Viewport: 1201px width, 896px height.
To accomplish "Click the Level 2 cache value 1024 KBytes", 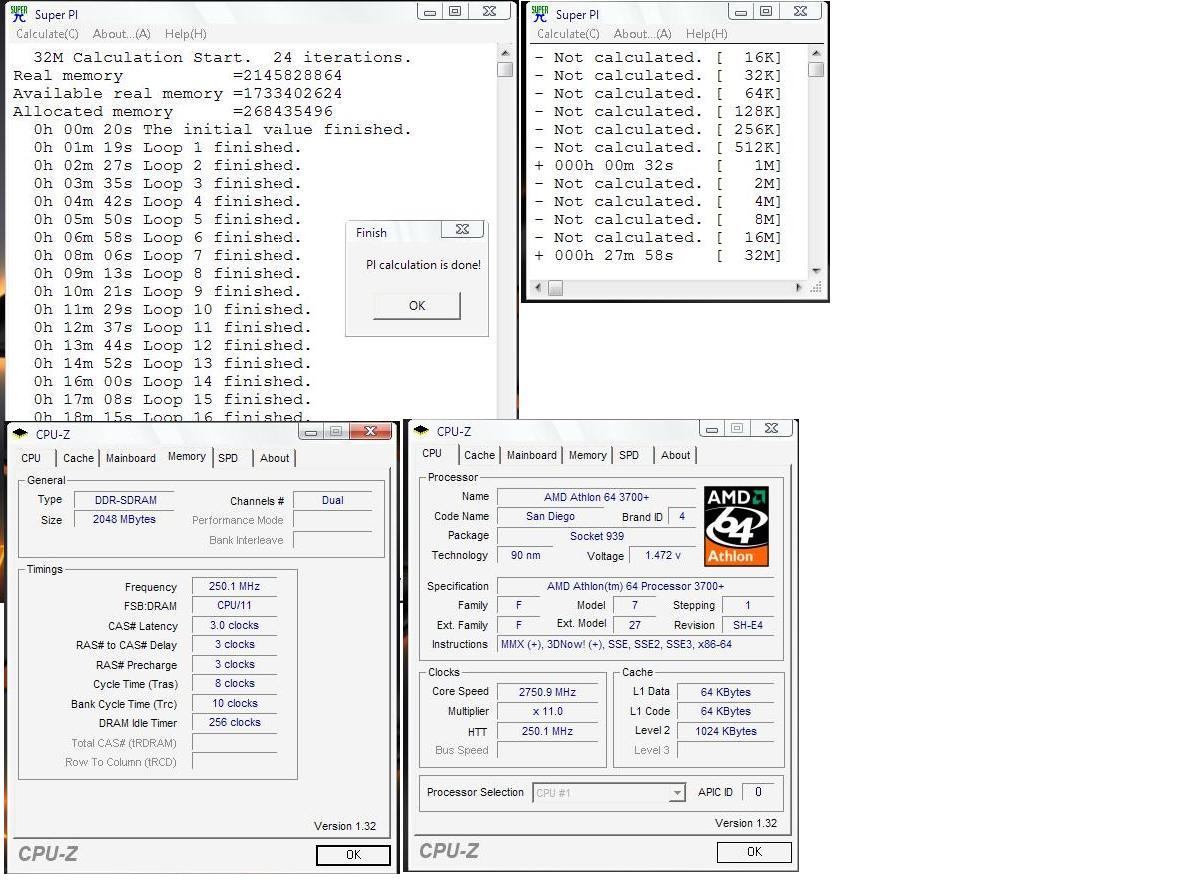I will [726, 731].
